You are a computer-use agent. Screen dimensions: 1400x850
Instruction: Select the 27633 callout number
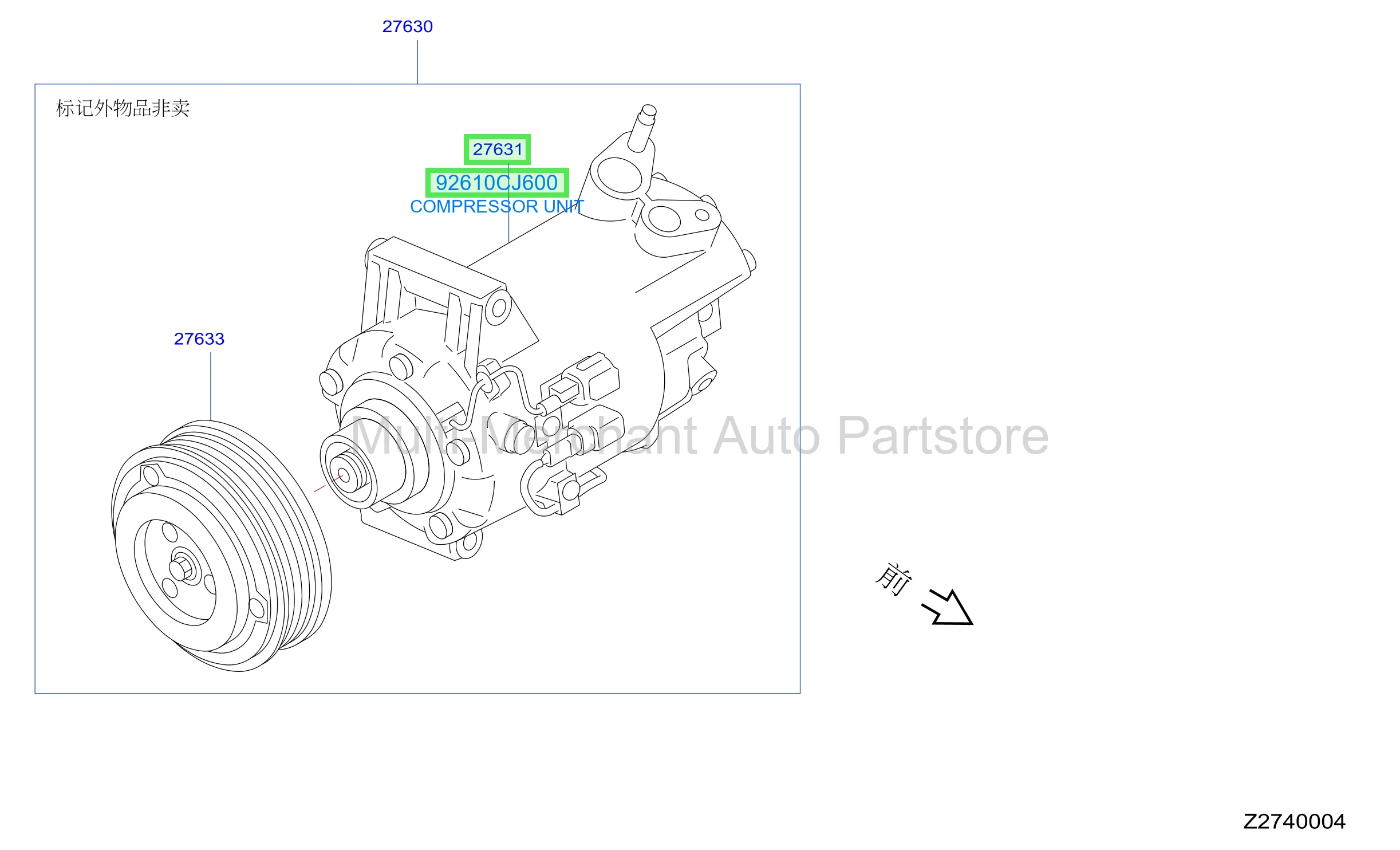tap(199, 339)
